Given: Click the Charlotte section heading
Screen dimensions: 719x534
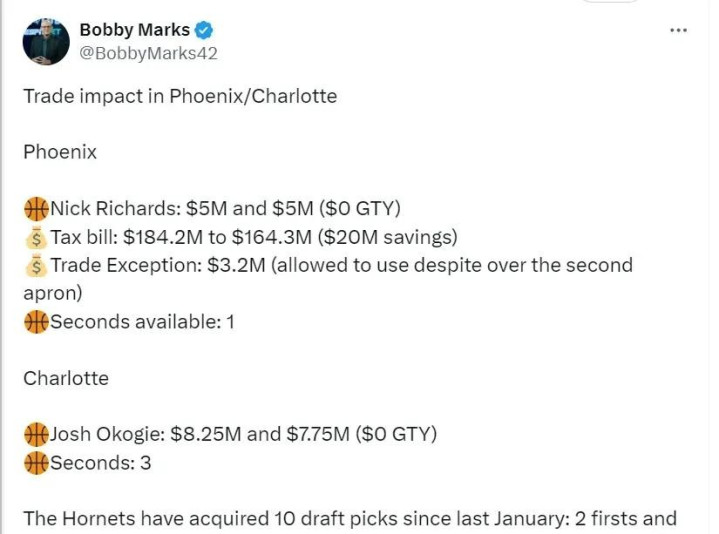Looking at the screenshot, I should tap(66, 378).
